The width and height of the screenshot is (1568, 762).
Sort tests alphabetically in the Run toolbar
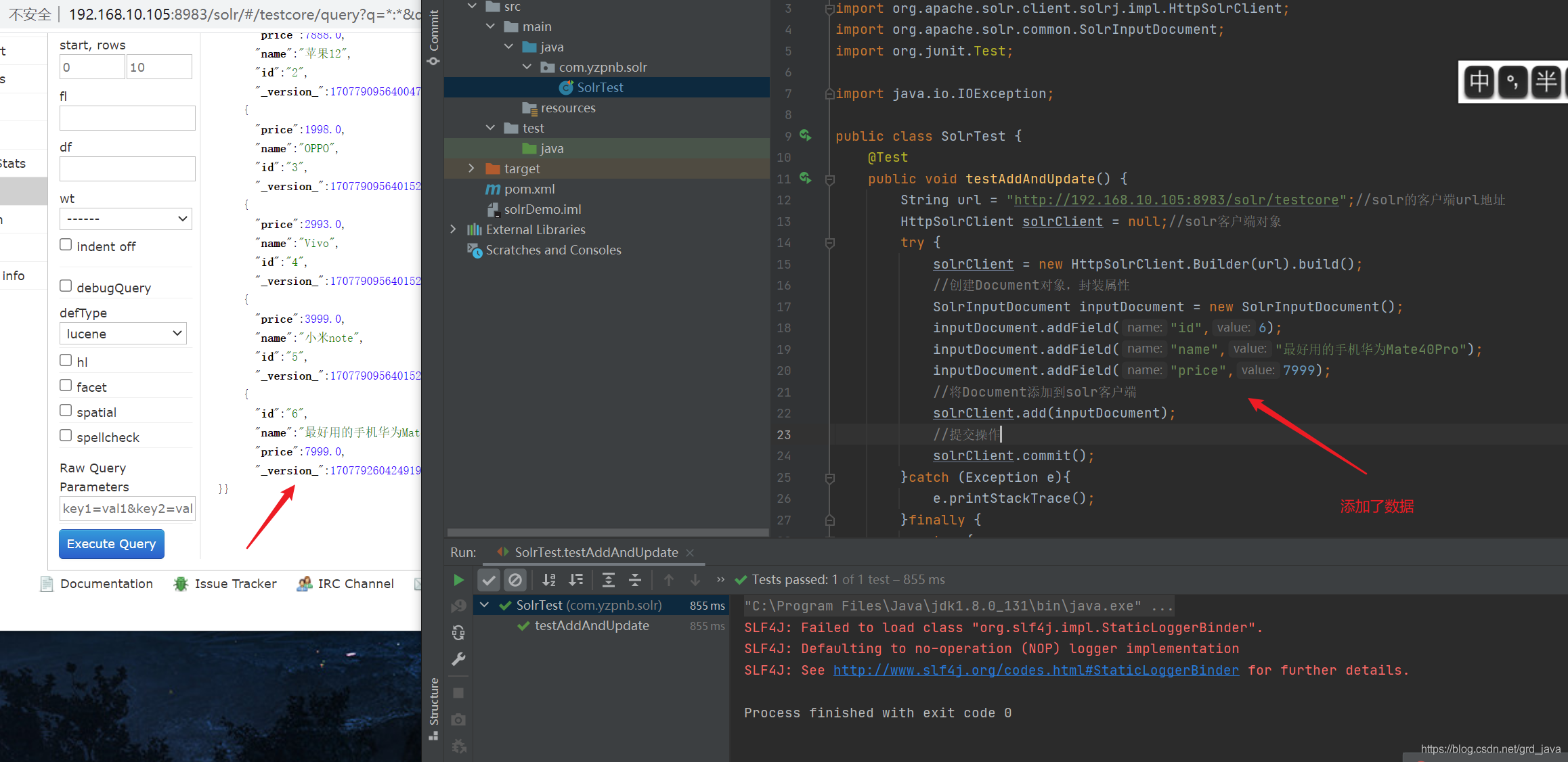[549, 580]
